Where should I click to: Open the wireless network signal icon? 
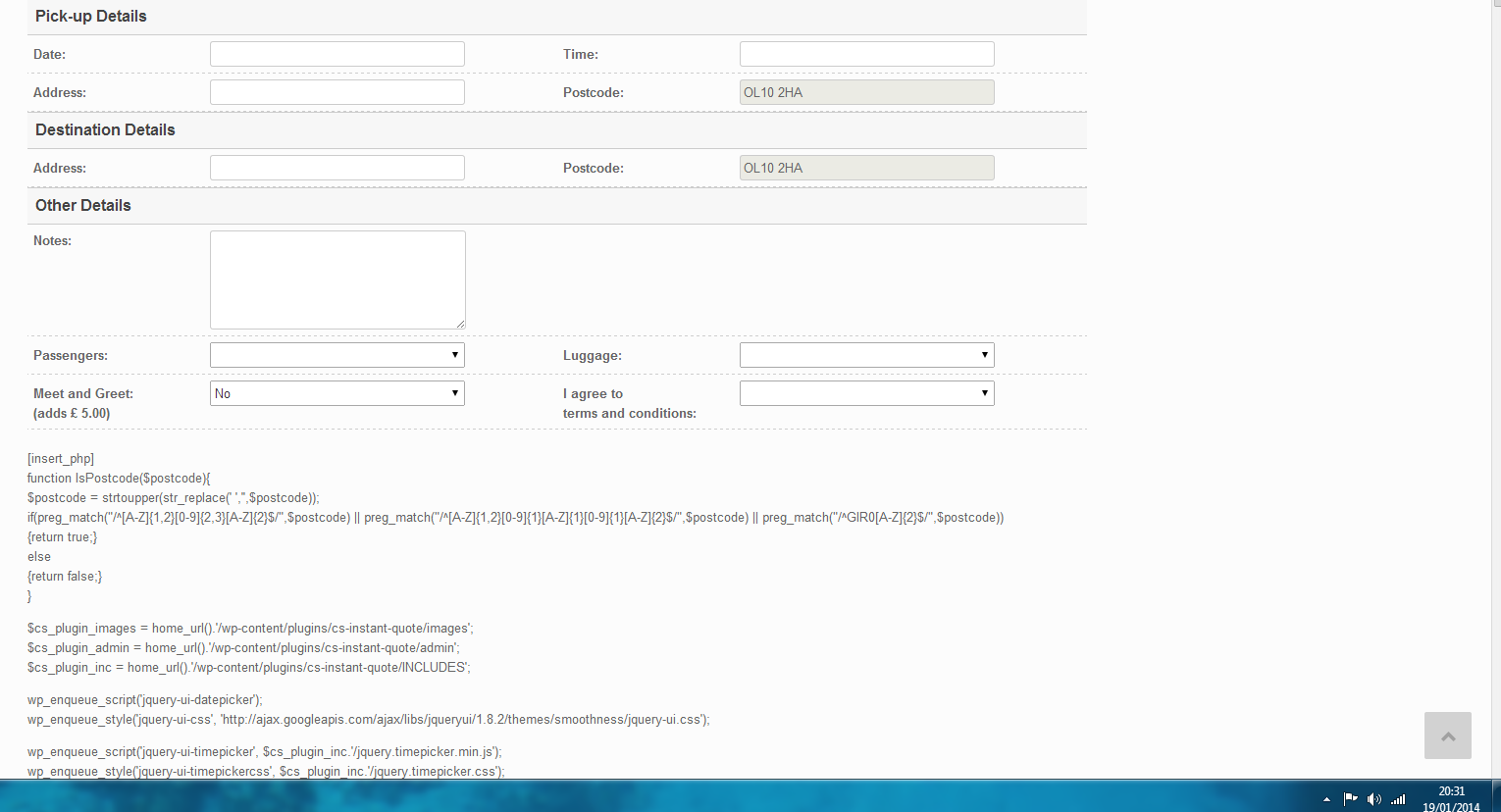(1398, 798)
